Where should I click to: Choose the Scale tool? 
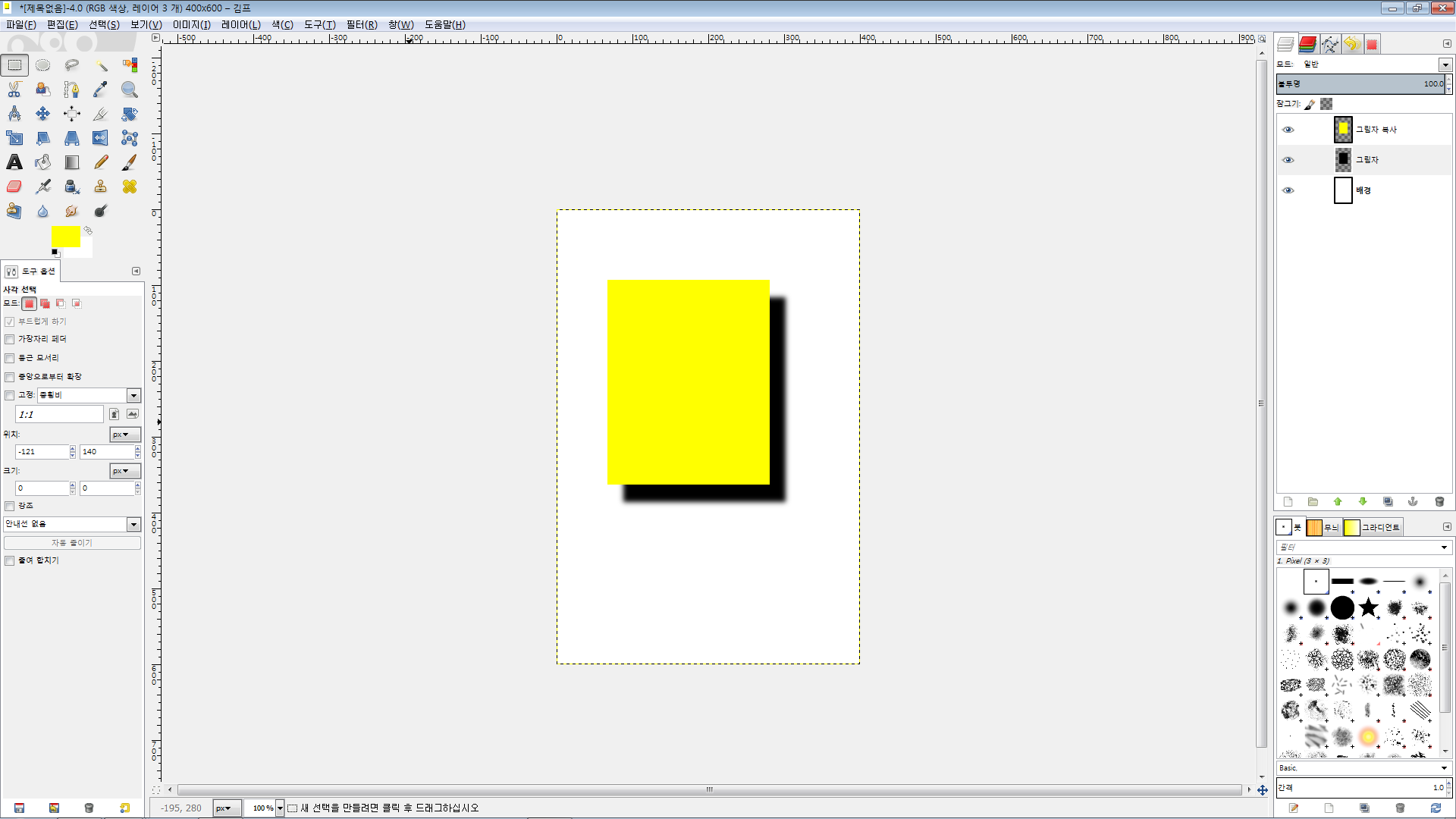(14, 138)
